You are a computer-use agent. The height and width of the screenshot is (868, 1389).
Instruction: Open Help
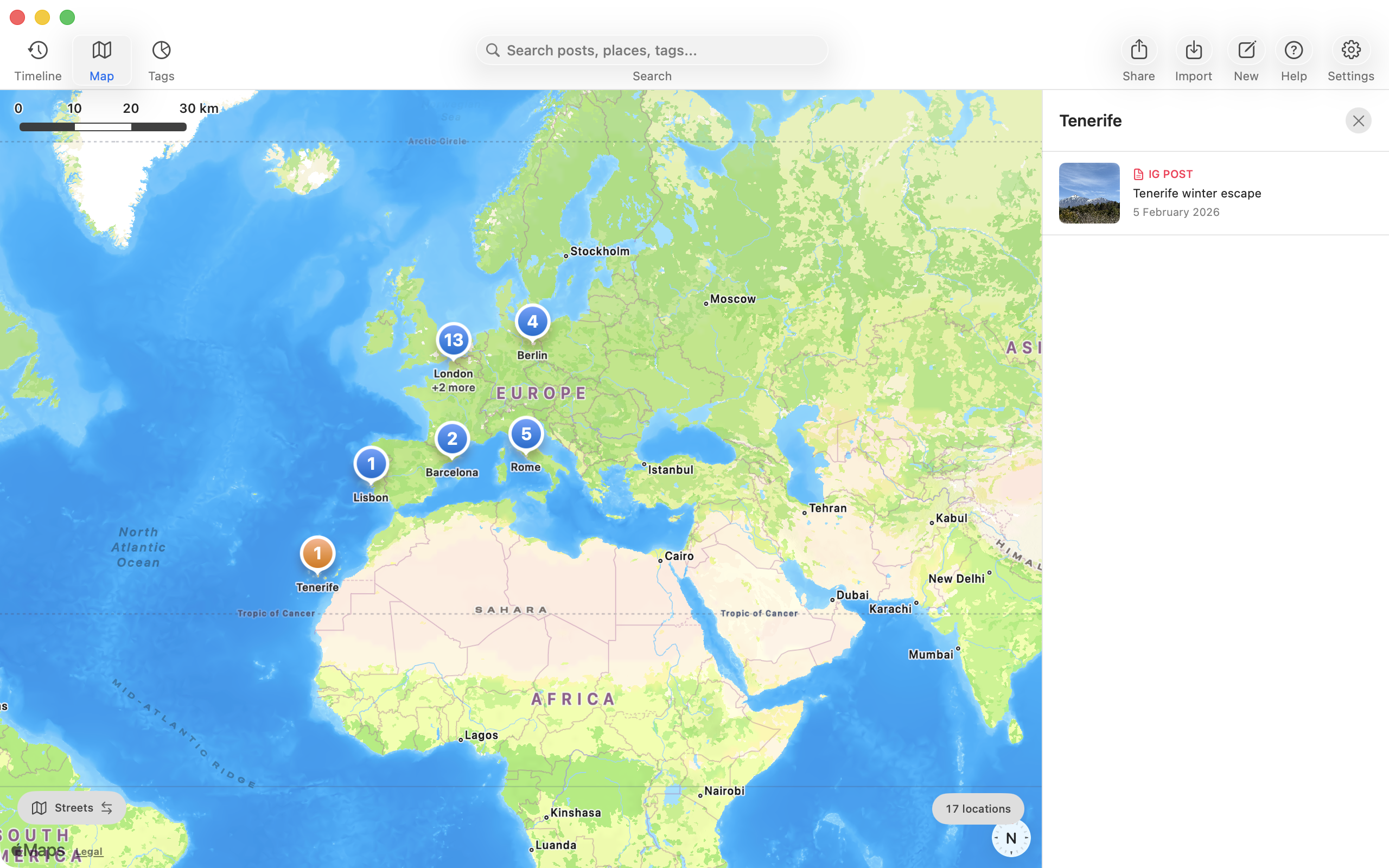pos(1293,50)
